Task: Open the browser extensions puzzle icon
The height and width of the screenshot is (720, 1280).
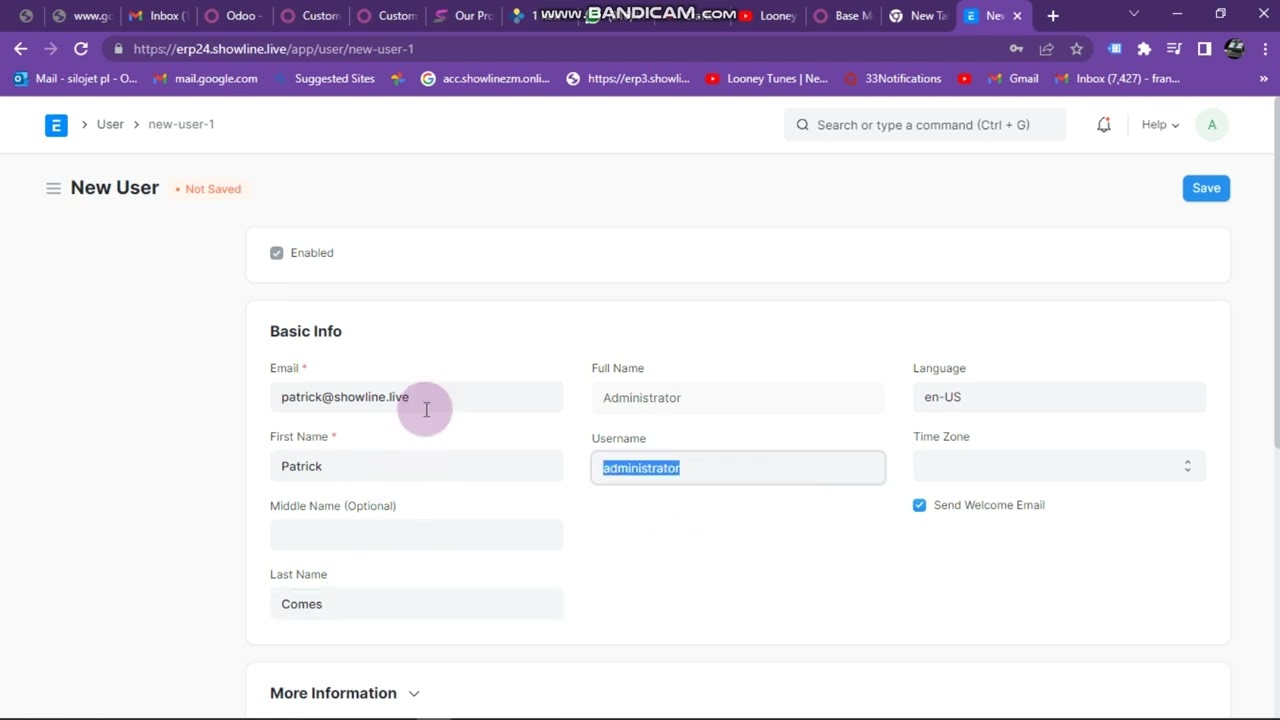Action: click(1144, 49)
